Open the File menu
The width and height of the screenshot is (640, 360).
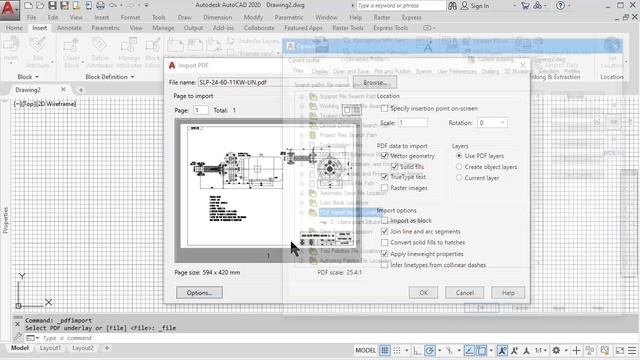pos(31,18)
